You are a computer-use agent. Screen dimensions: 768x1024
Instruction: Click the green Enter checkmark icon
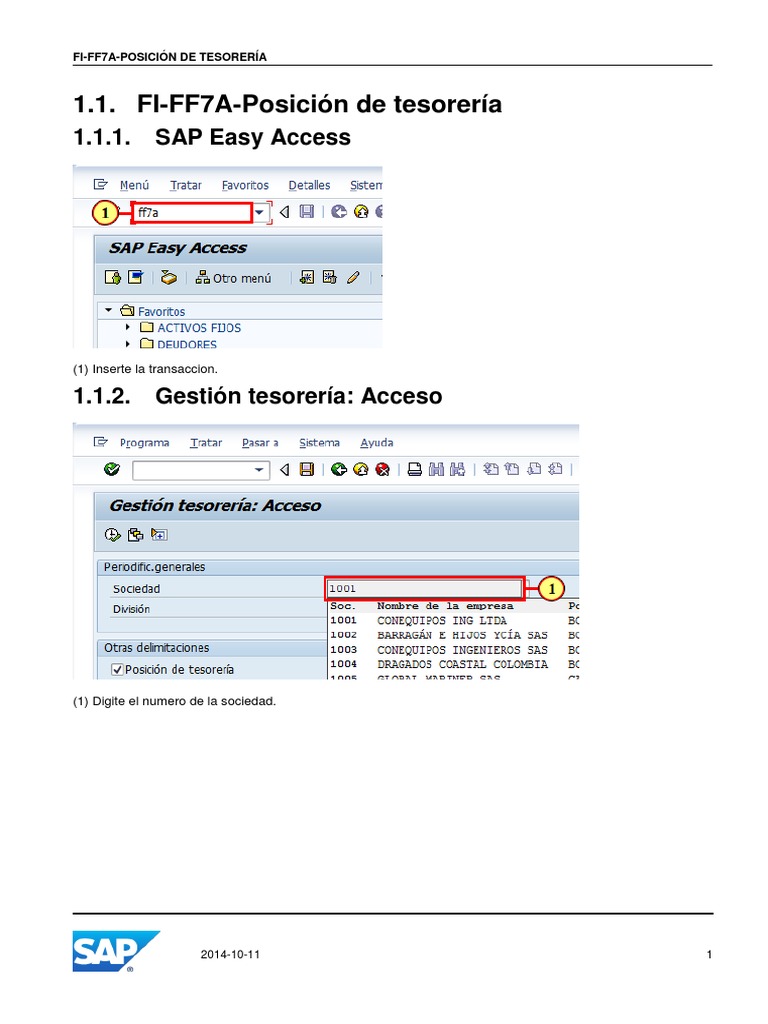point(112,469)
